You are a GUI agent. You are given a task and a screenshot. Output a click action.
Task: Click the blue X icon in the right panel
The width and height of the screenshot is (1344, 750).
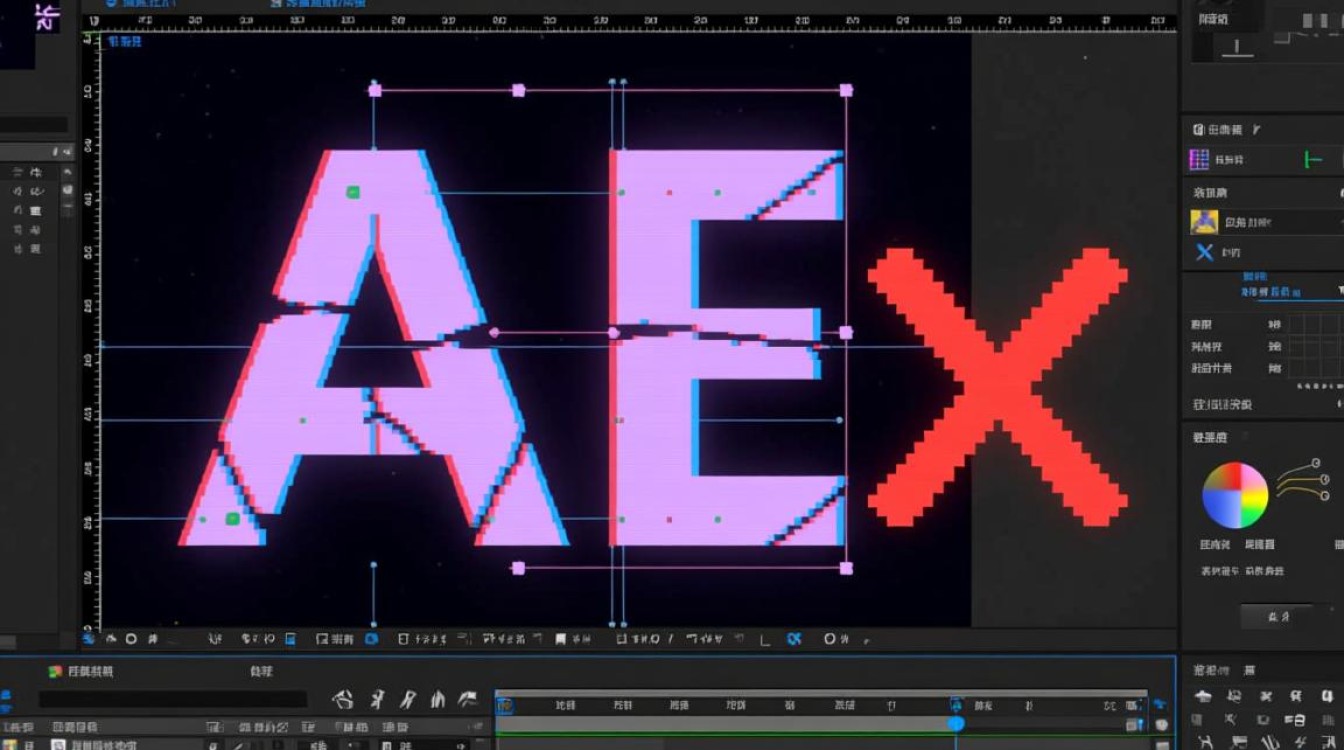tap(1204, 252)
